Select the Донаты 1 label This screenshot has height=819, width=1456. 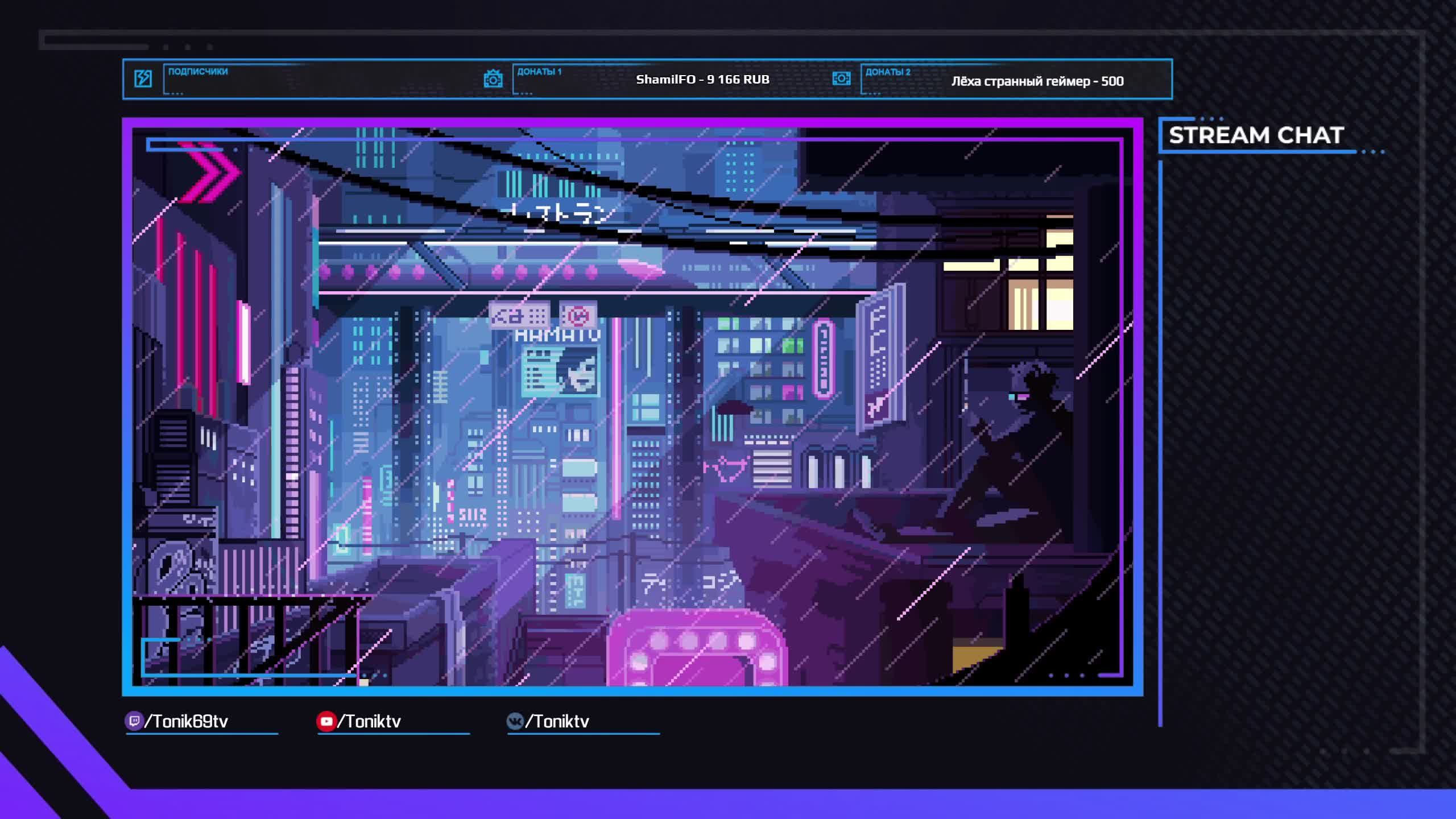(539, 72)
